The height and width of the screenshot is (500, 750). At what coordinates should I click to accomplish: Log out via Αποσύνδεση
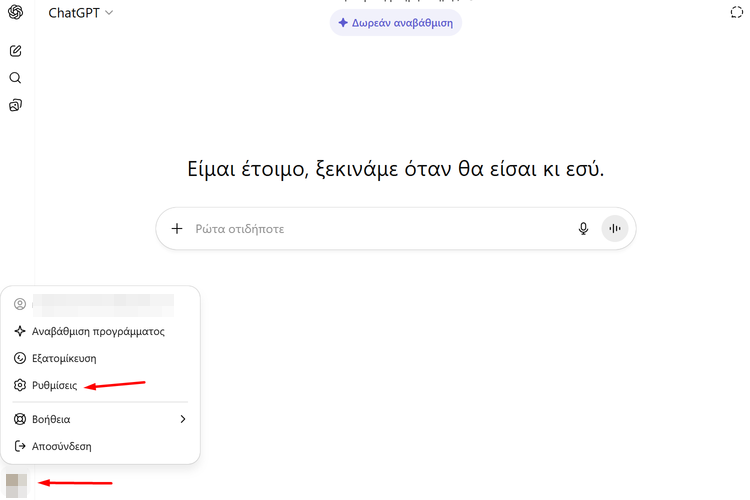tap(62, 446)
